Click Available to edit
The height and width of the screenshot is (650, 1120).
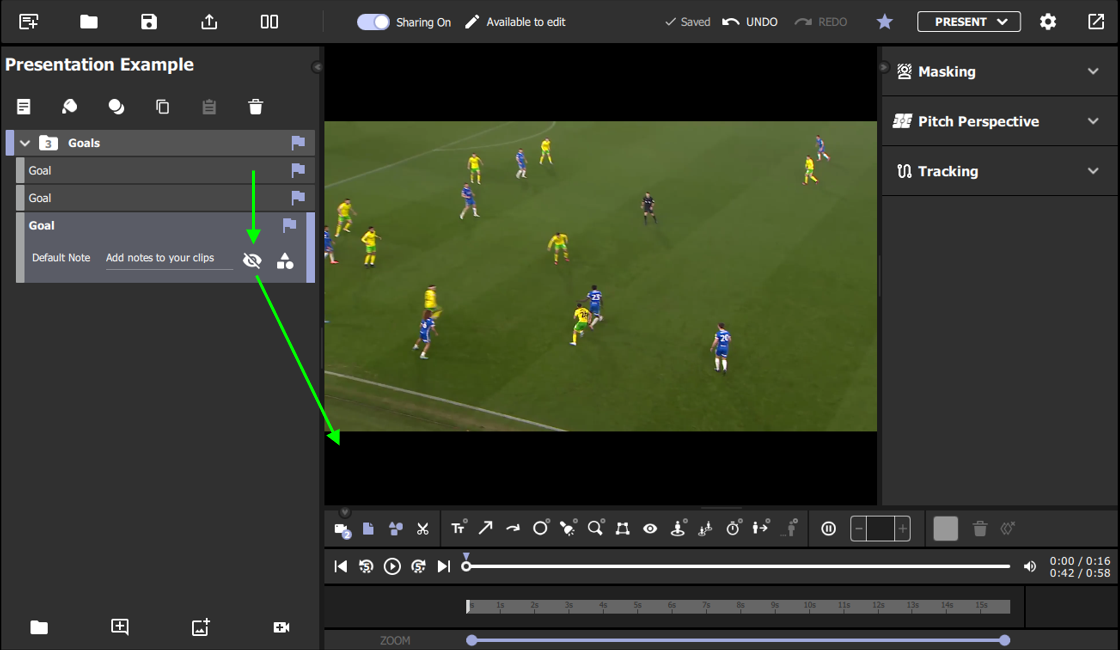524,21
